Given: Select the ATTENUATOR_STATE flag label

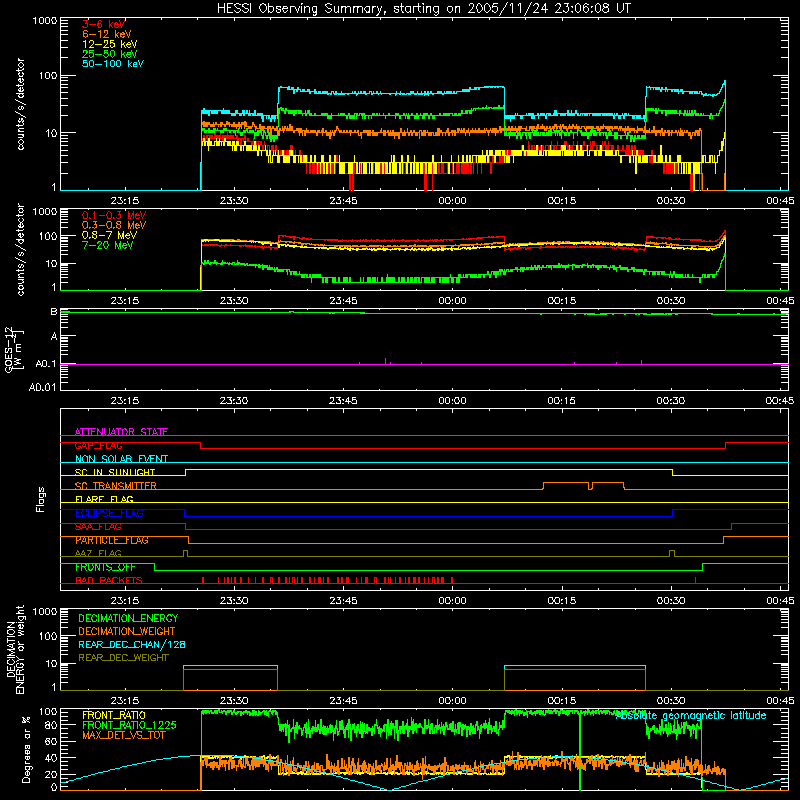Looking at the screenshot, I should [x=121, y=432].
